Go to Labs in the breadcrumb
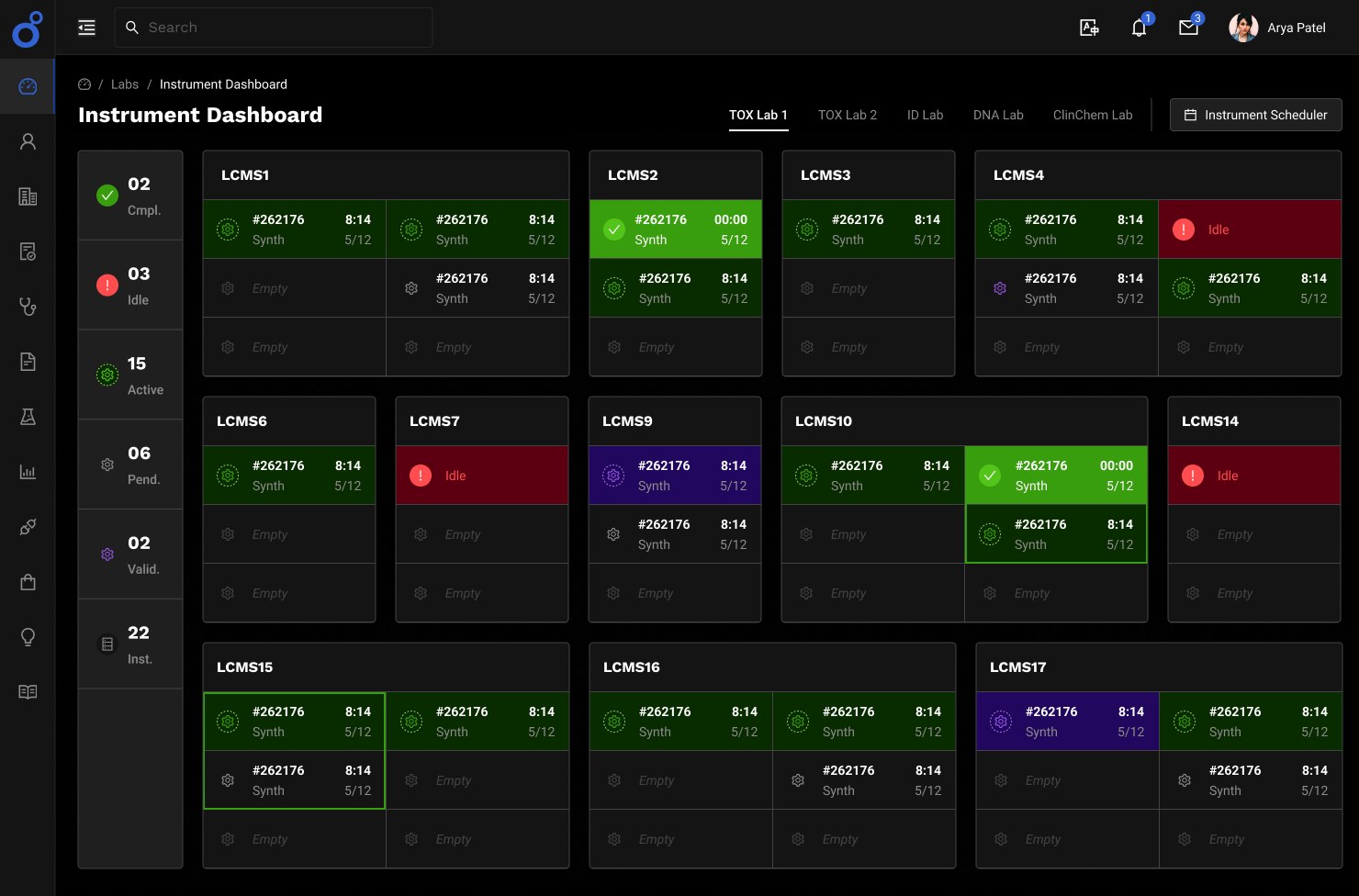The width and height of the screenshot is (1359, 896). [125, 84]
